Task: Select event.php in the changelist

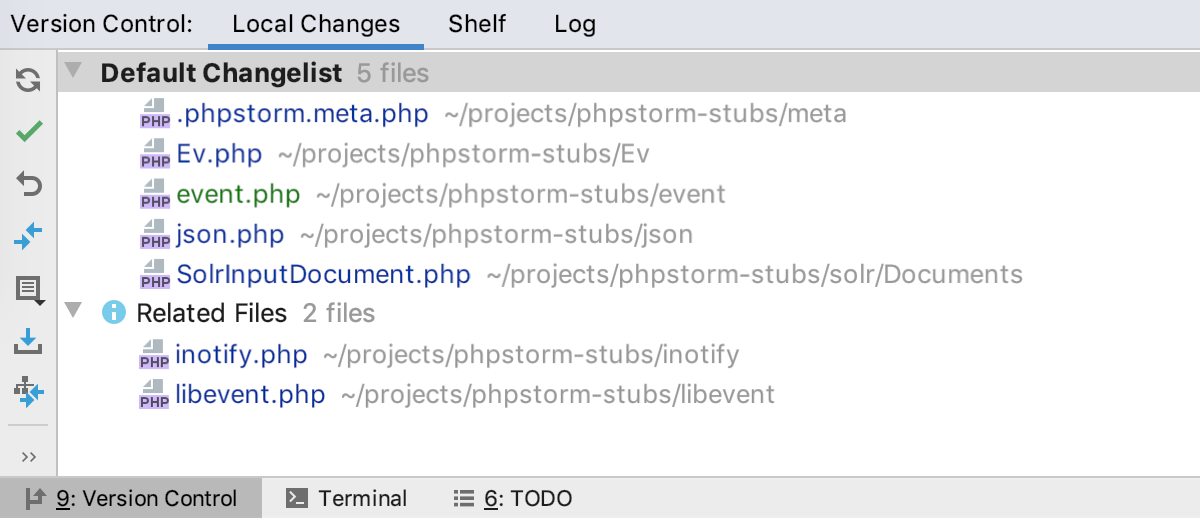Action: (x=238, y=194)
